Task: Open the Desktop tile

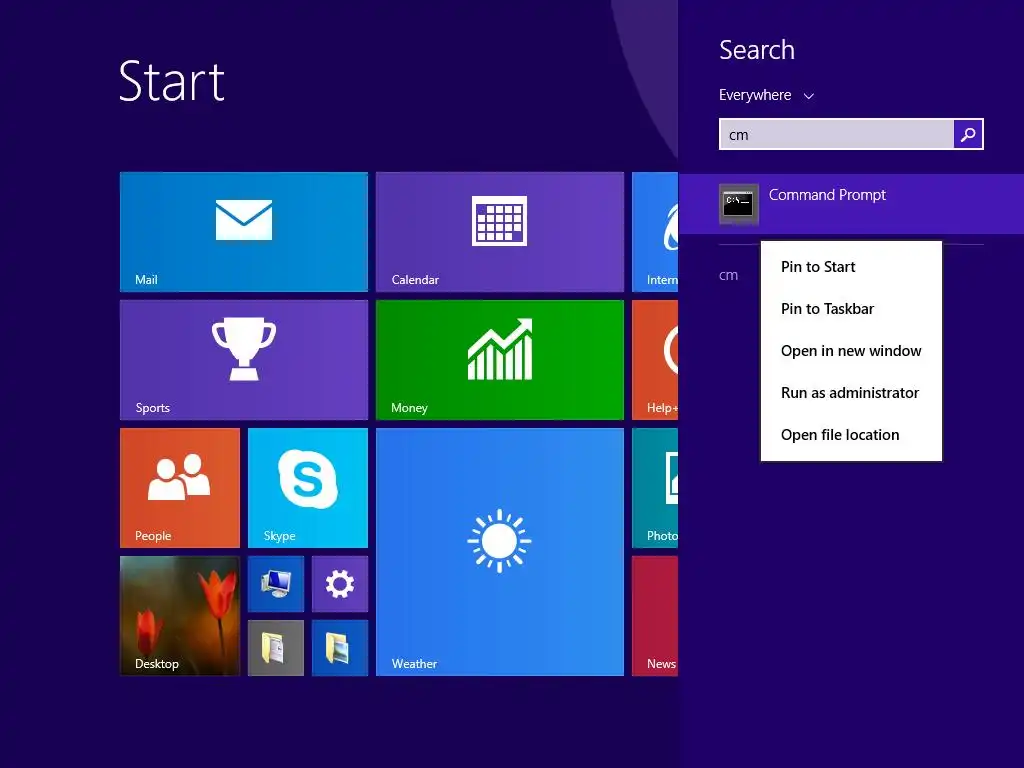Action: (x=180, y=616)
